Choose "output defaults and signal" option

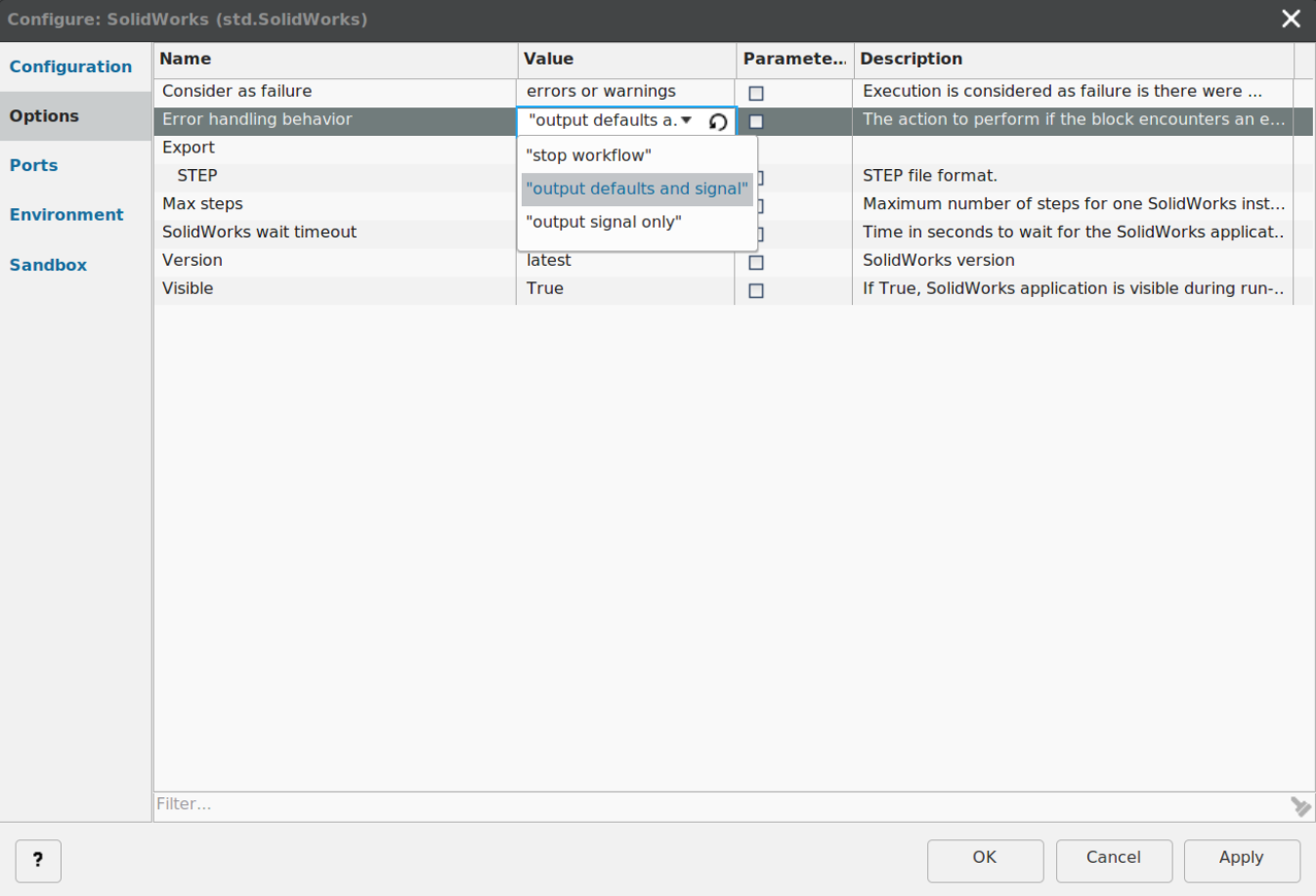coord(637,189)
